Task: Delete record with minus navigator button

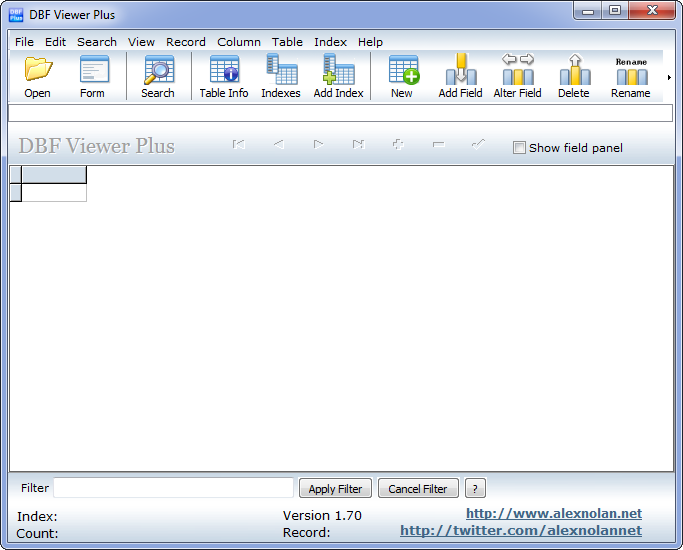Action: tap(439, 145)
